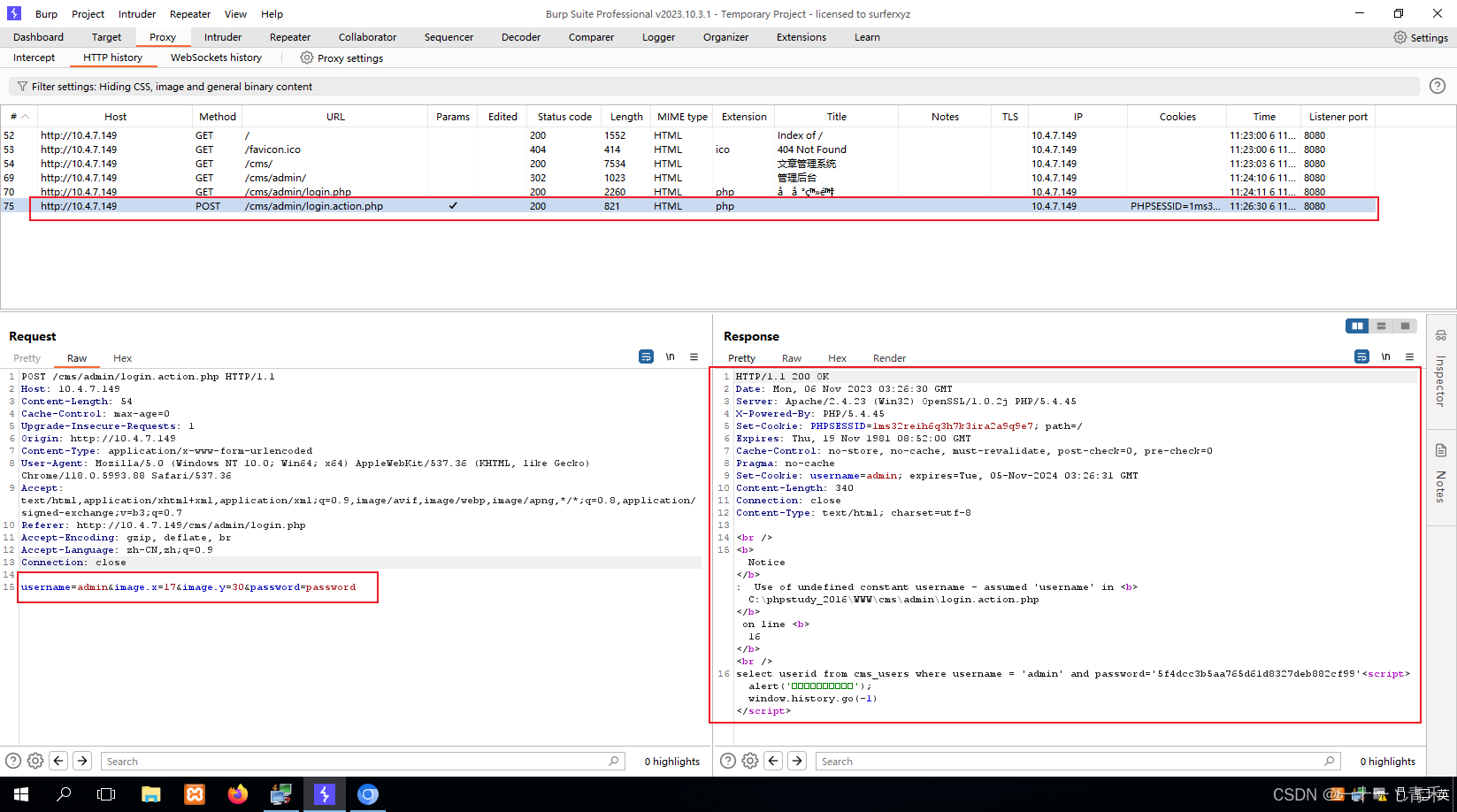Switch to the Decoder tab
Image resolution: width=1457 pixels, height=812 pixels.
pyautogui.click(x=521, y=37)
